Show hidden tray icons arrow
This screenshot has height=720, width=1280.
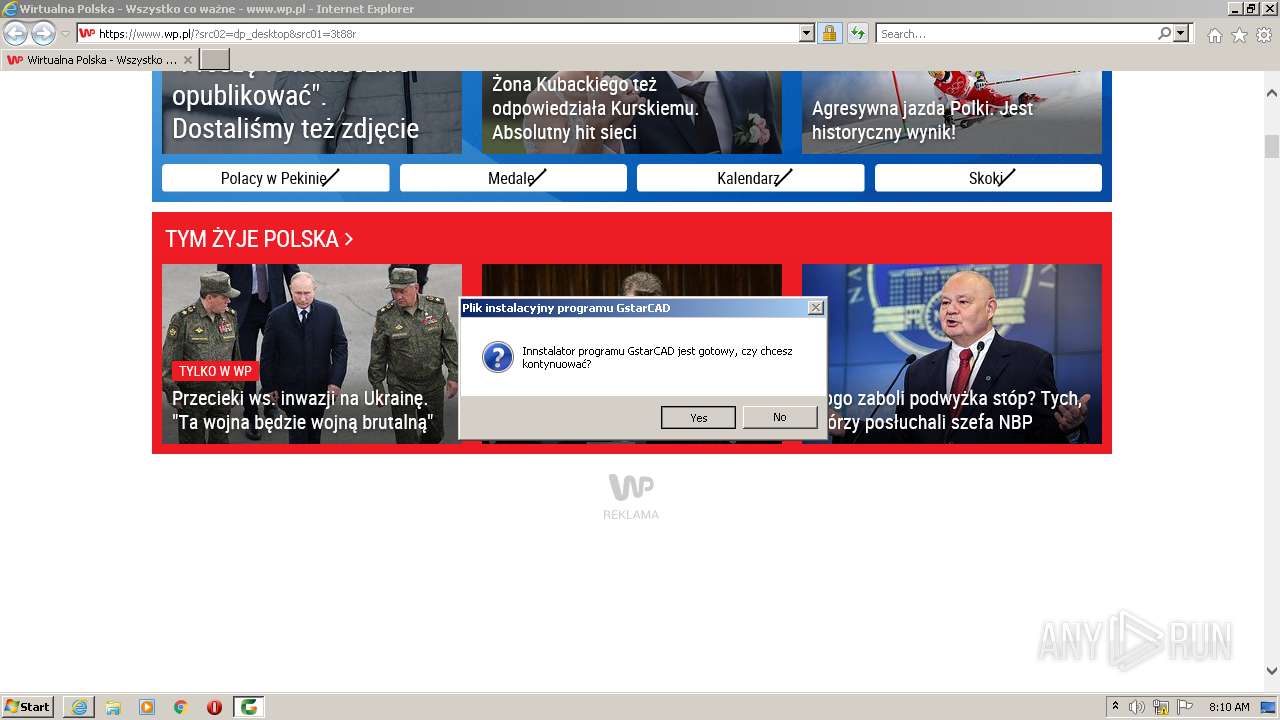pyautogui.click(x=1115, y=707)
